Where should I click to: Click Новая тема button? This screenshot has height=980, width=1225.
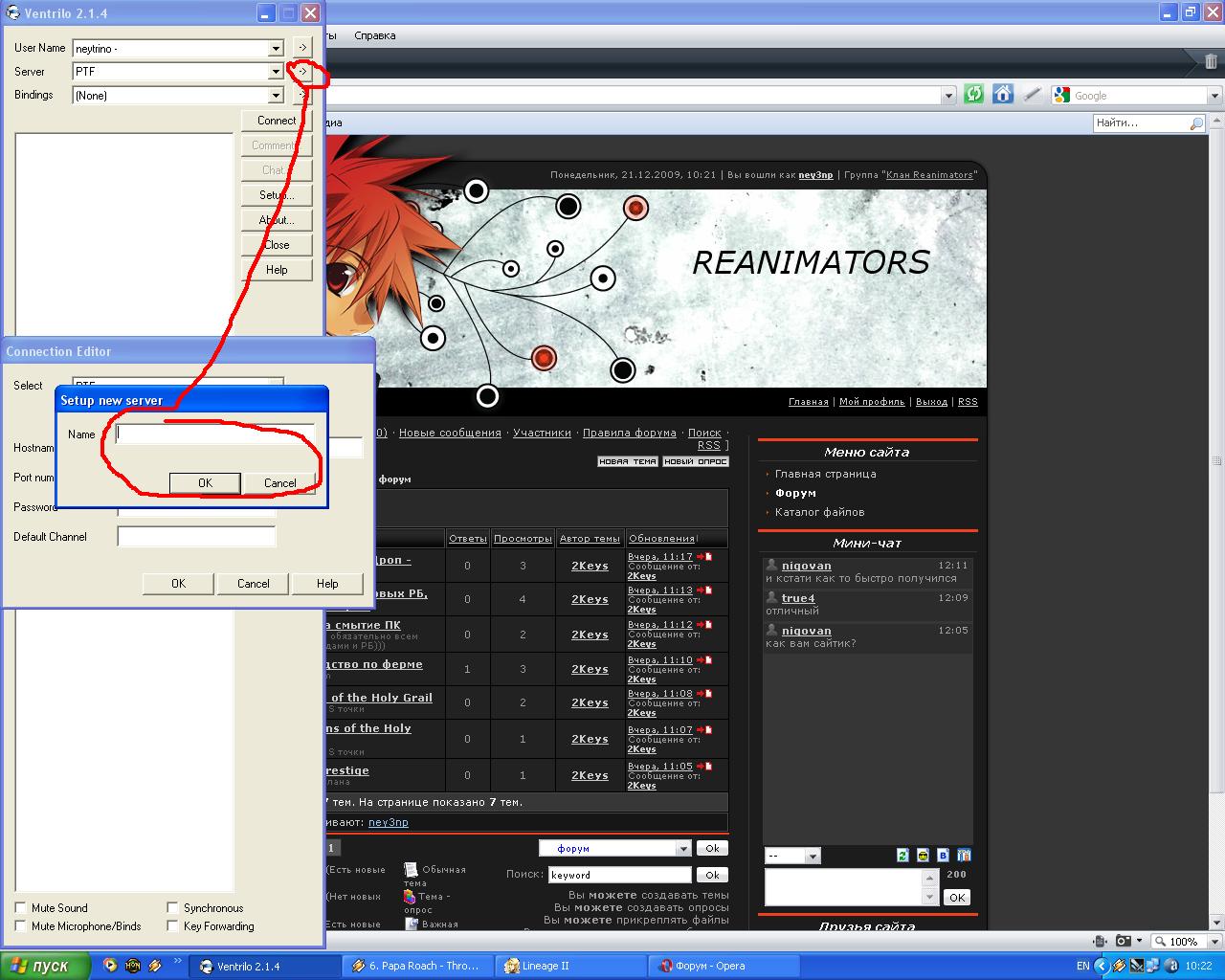pyautogui.click(x=627, y=461)
